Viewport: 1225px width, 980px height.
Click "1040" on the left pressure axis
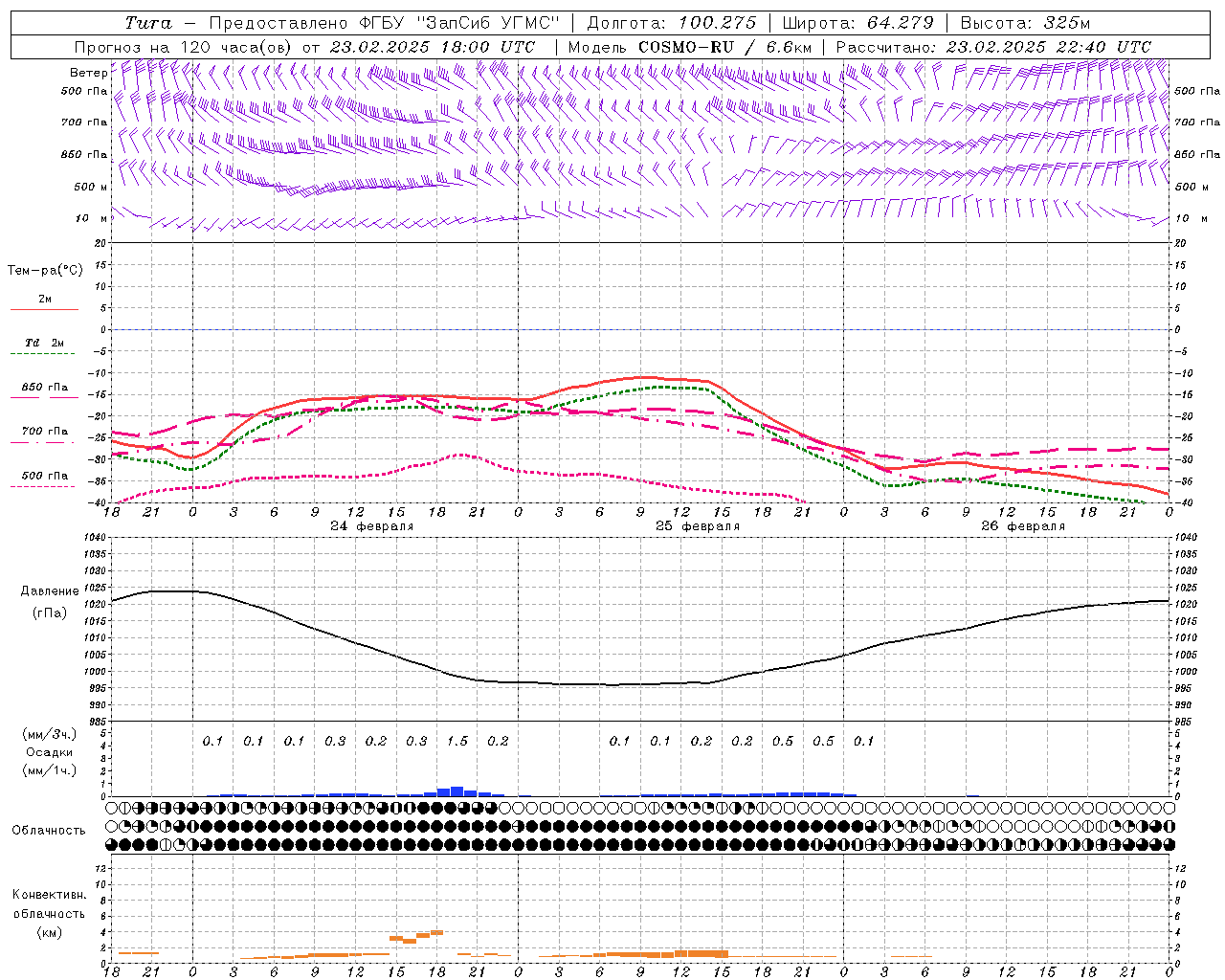coord(96,537)
